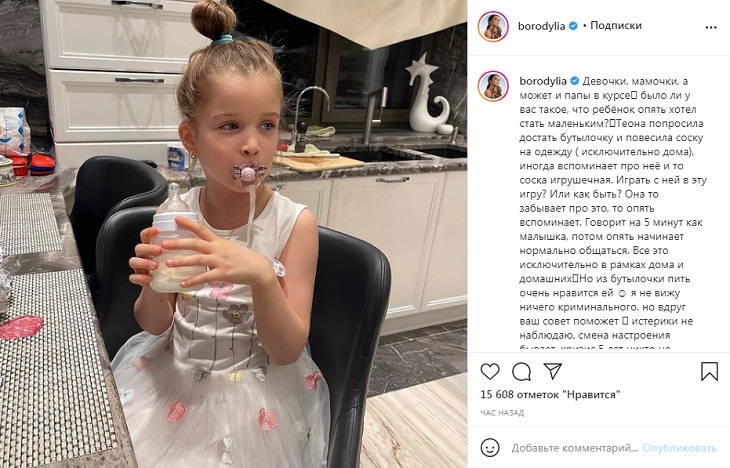Image resolution: width=730 pixels, height=468 pixels.
Task: Click the baby bottle in the photo
Action: (x=174, y=240)
